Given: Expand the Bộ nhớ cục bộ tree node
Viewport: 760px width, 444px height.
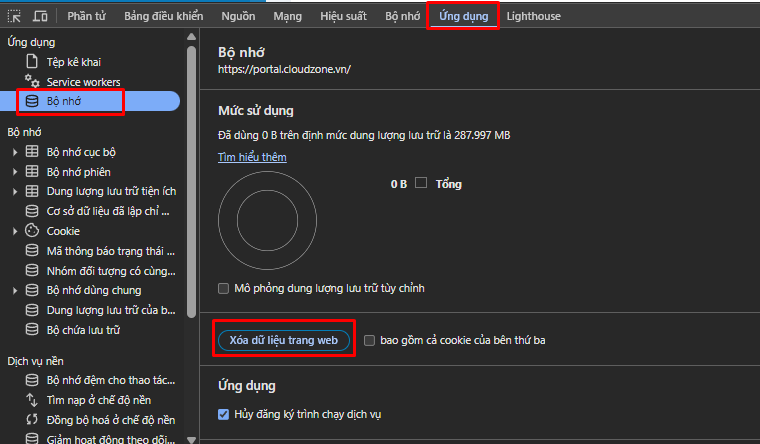Looking at the screenshot, I should 15,152.
